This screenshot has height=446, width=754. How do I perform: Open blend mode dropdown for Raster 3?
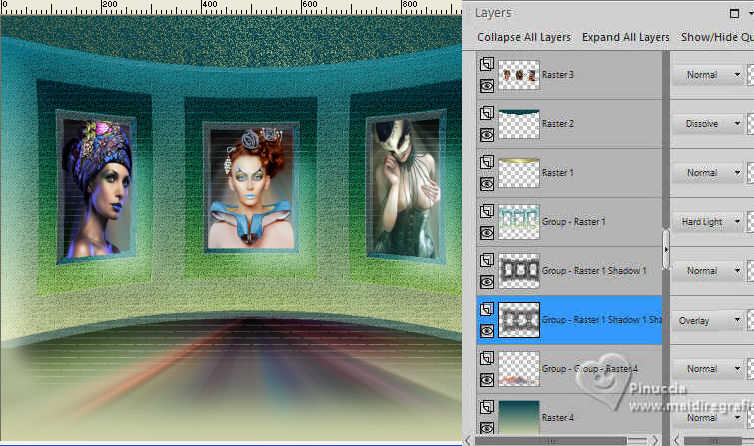(x=707, y=75)
